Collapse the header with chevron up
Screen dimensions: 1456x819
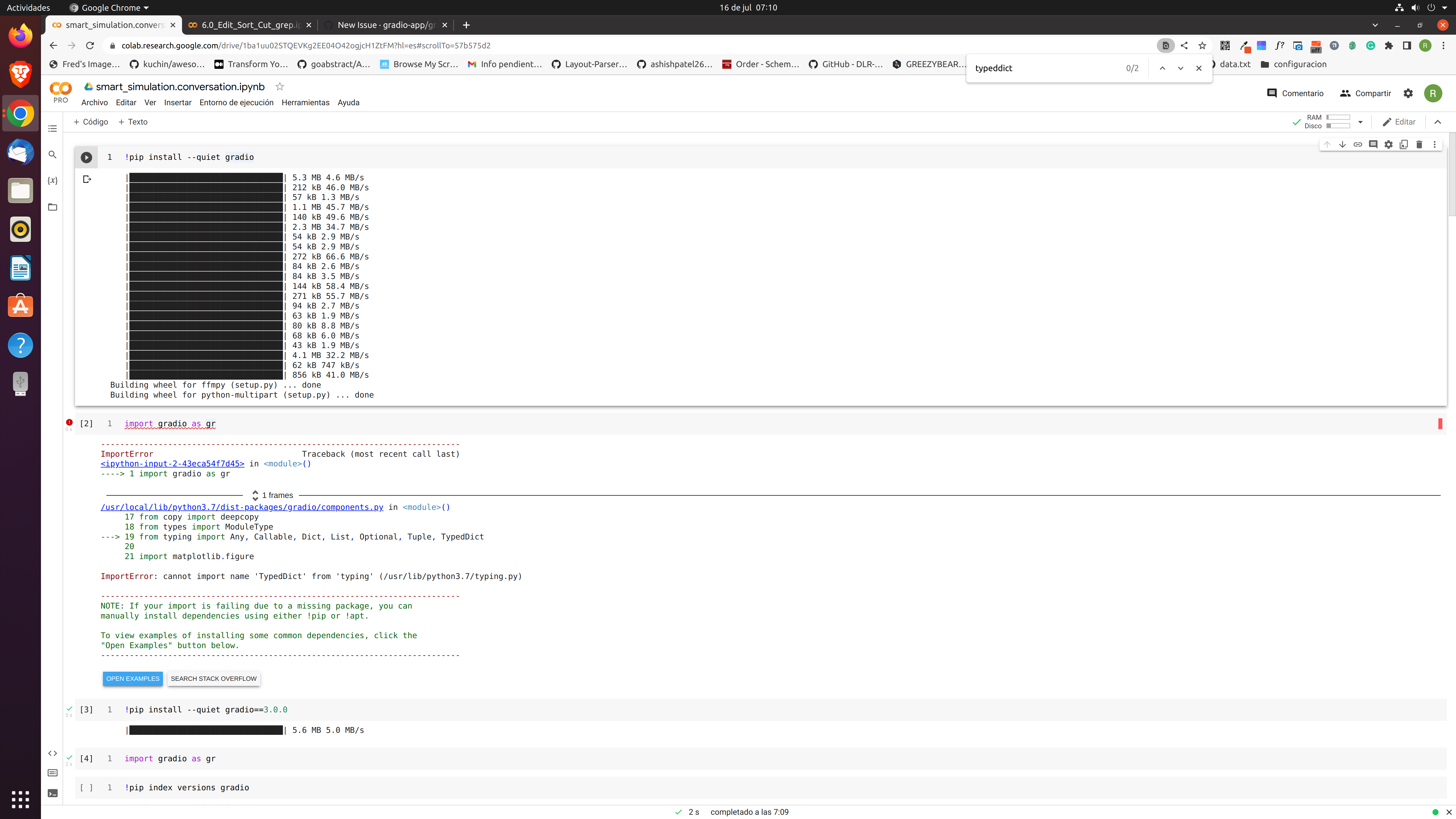click(x=1438, y=122)
